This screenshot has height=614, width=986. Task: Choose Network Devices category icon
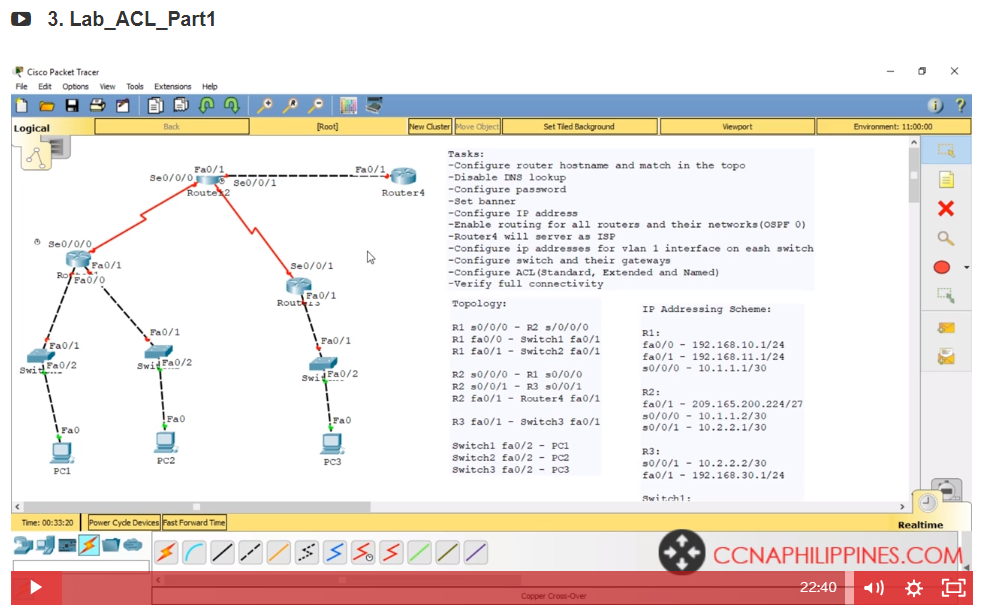24,545
